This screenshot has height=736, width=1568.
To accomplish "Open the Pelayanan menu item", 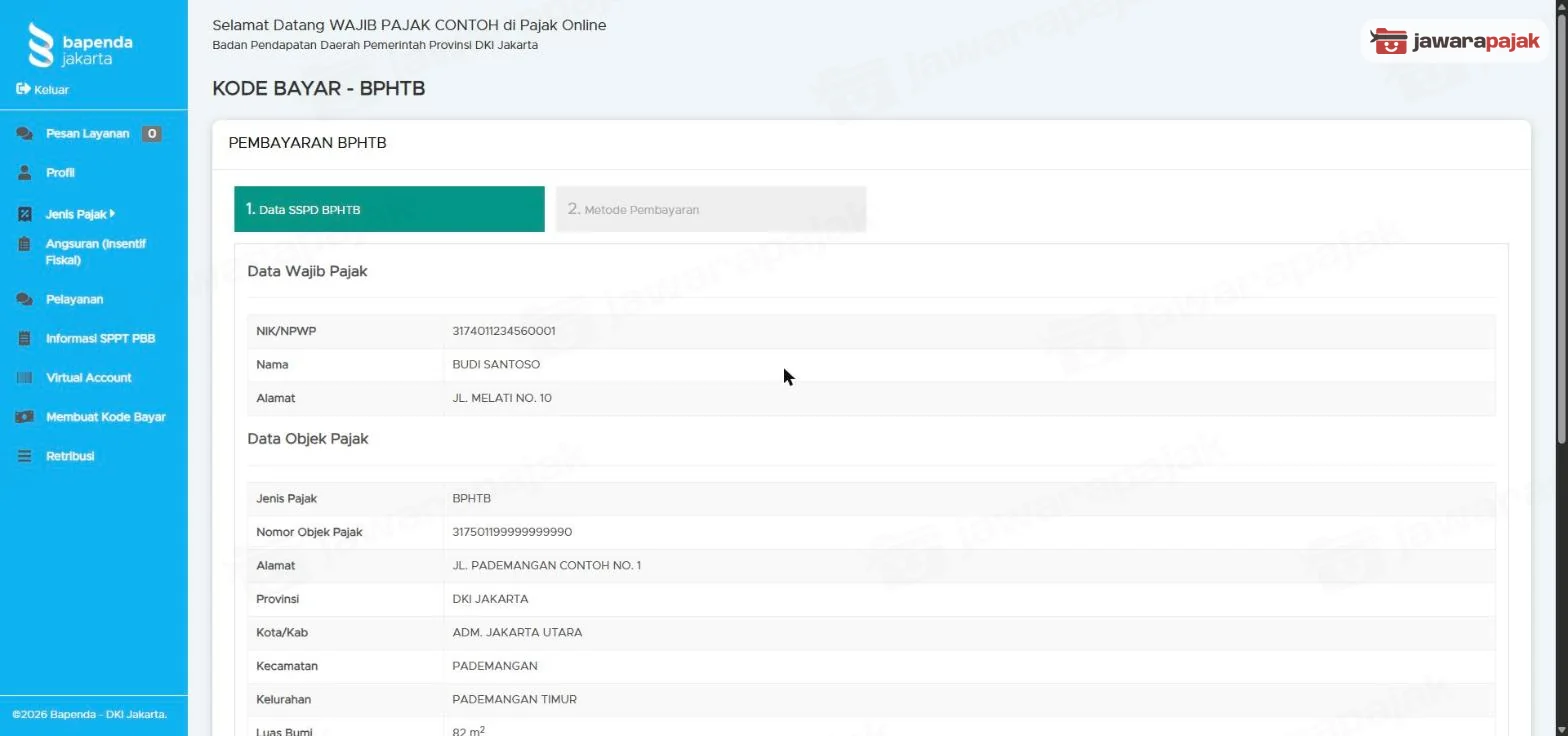I will pyautogui.click(x=74, y=299).
